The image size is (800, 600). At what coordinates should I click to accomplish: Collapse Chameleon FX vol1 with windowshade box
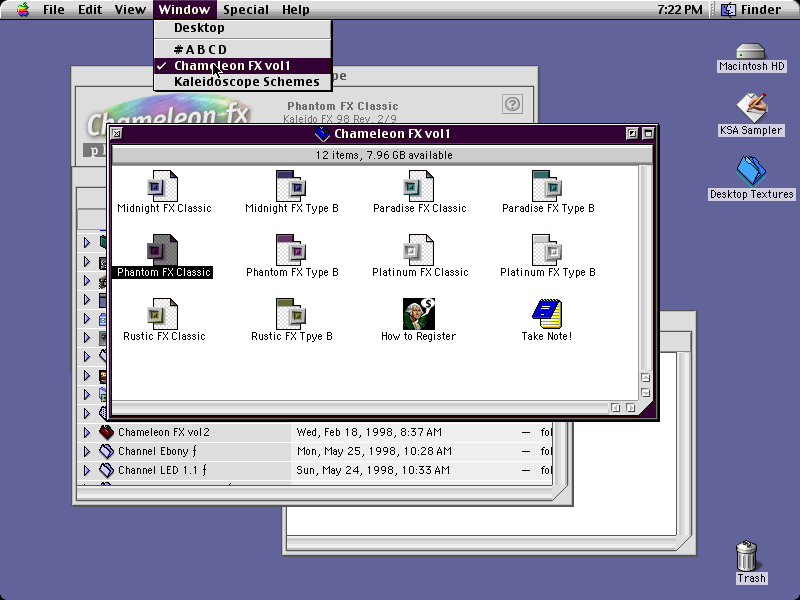pyautogui.click(x=648, y=134)
